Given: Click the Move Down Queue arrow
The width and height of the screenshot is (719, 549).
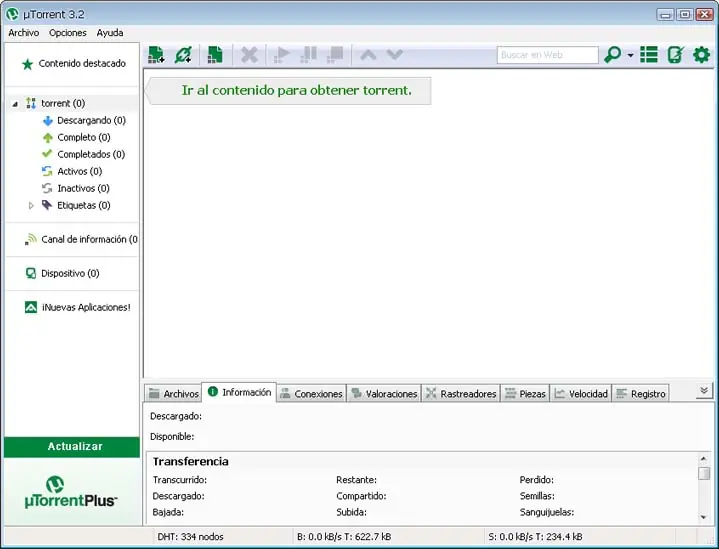Looking at the screenshot, I should pos(394,55).
